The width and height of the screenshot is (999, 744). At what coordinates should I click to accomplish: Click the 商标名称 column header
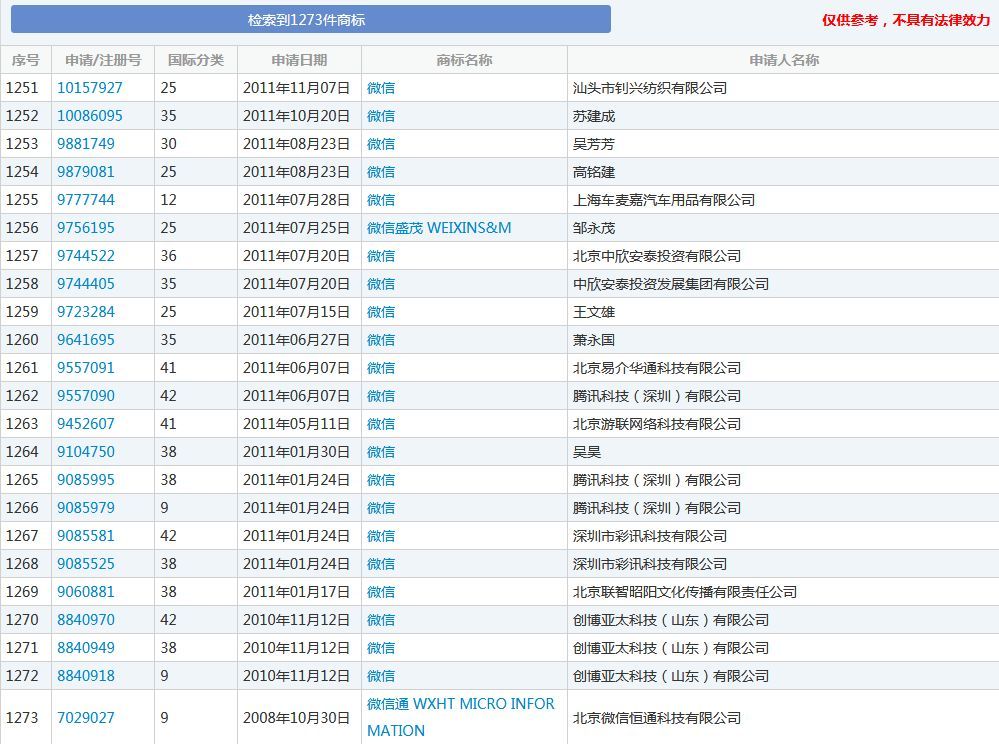point(464,60)
